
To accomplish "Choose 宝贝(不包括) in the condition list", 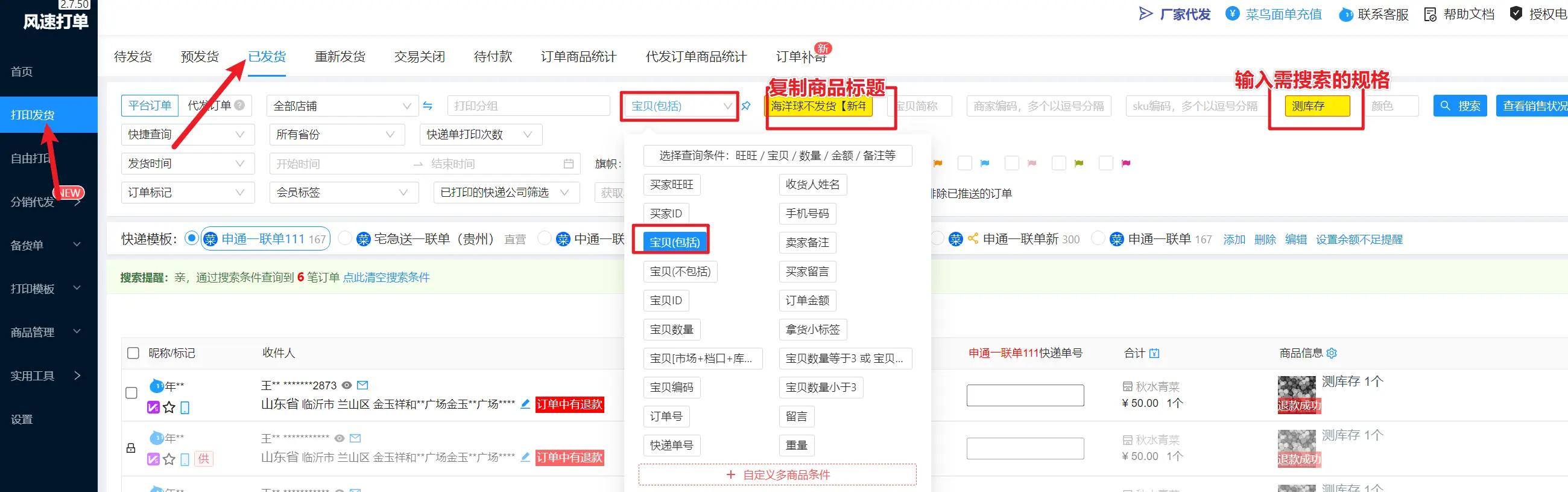I will point(680,271).
